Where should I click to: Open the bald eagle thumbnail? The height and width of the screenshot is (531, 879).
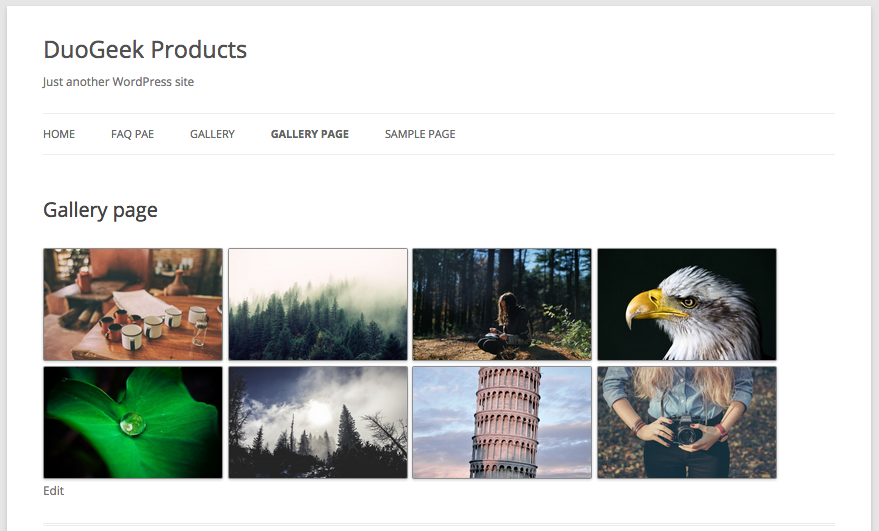click(x=687, y=304)
